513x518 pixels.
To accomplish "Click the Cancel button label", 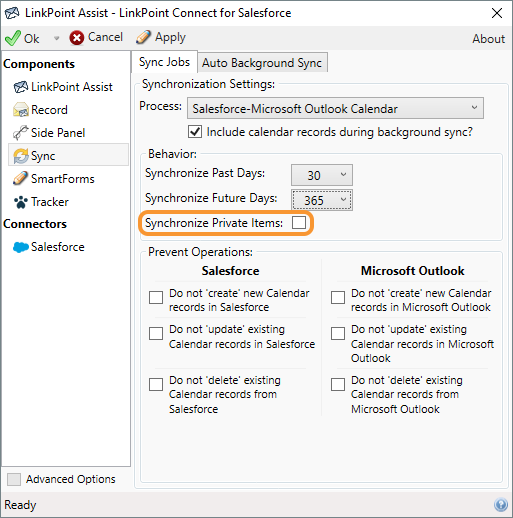I will pos(105,37).
